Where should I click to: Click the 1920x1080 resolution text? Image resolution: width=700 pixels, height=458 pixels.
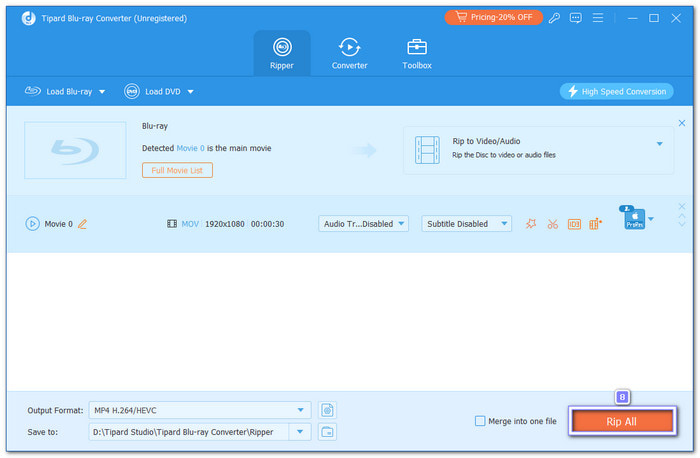point(225,224)
